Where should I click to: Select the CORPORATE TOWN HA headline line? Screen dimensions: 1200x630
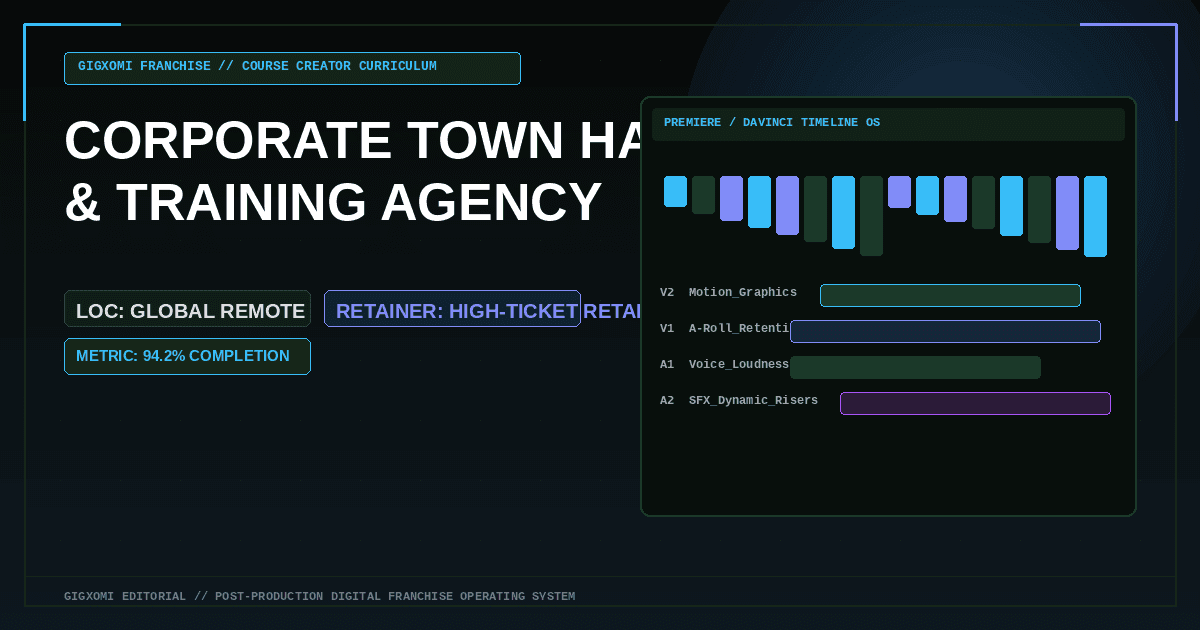[352, 140]
